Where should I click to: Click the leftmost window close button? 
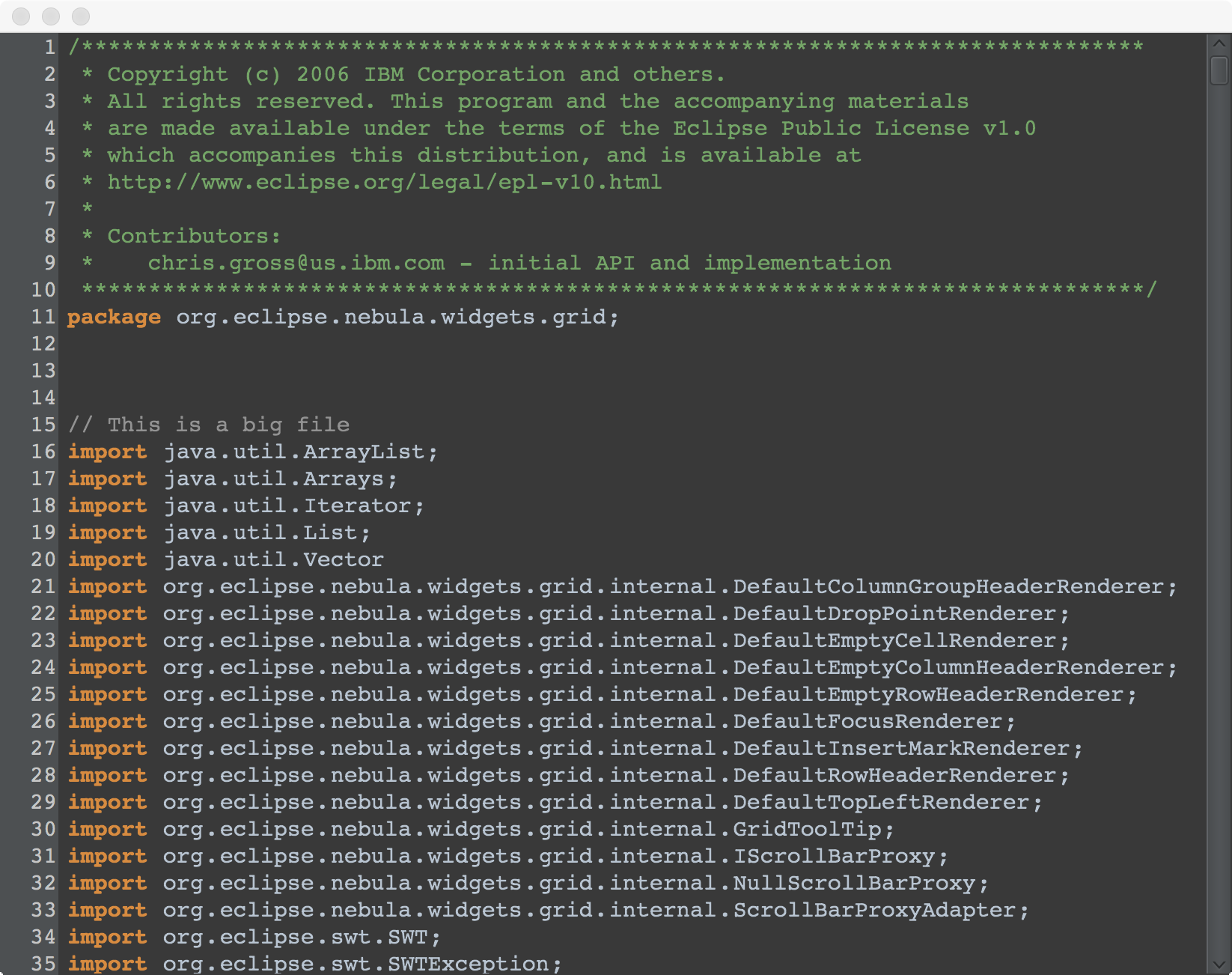click(x=21, y=16)
